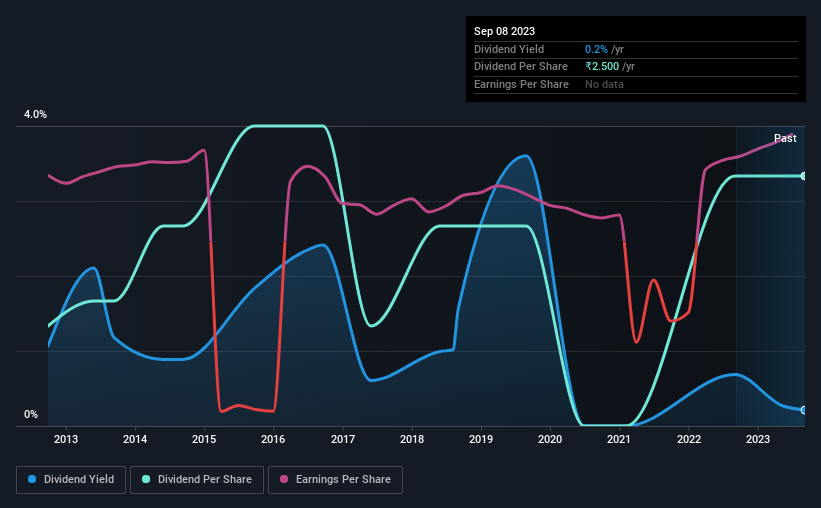Click the Dividend Per Share label in tooltip
Viewport: 821px width, 508px height.
click(x=520, y=67)
